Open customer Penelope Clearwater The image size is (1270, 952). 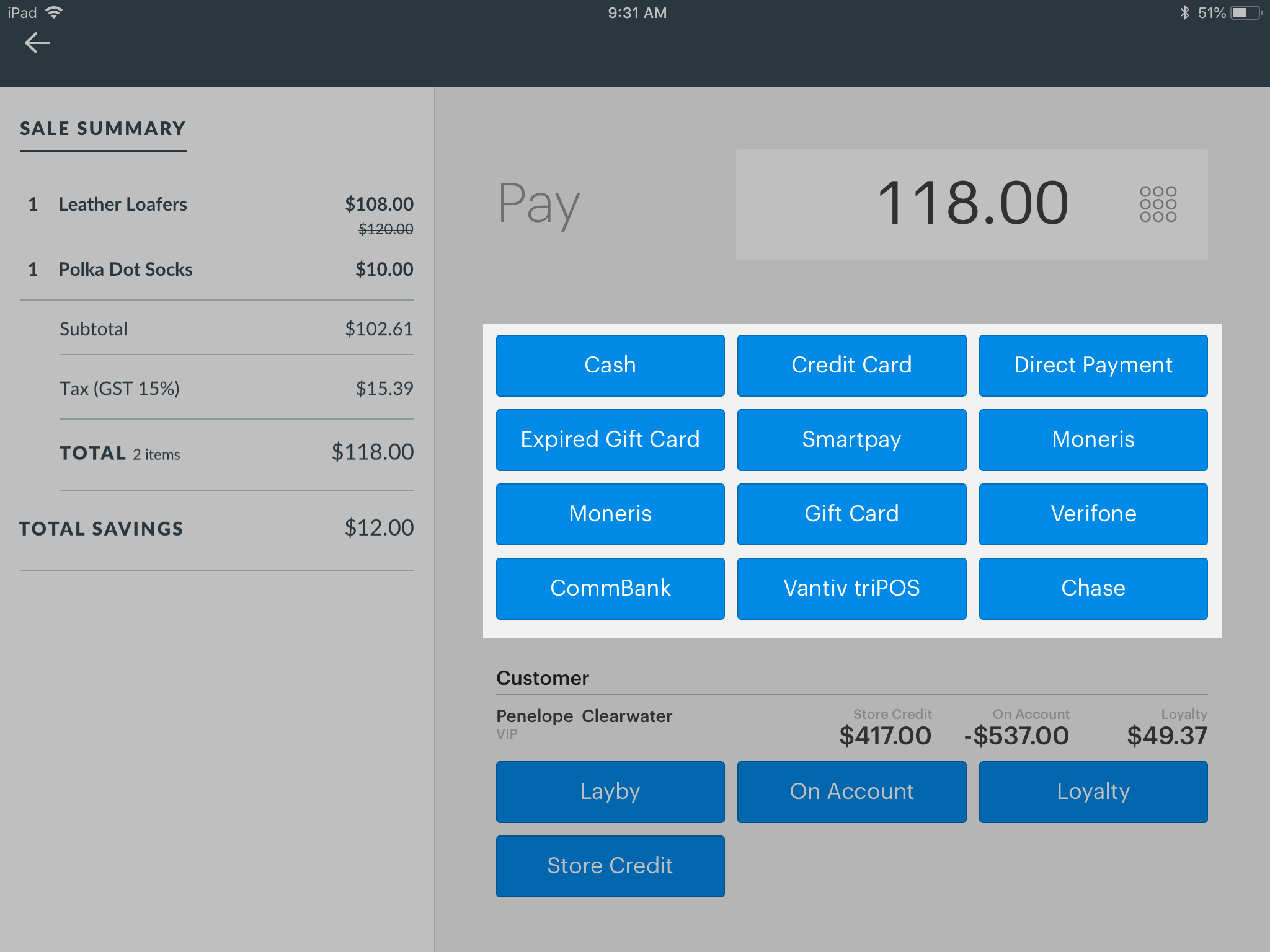coord(584,716)
